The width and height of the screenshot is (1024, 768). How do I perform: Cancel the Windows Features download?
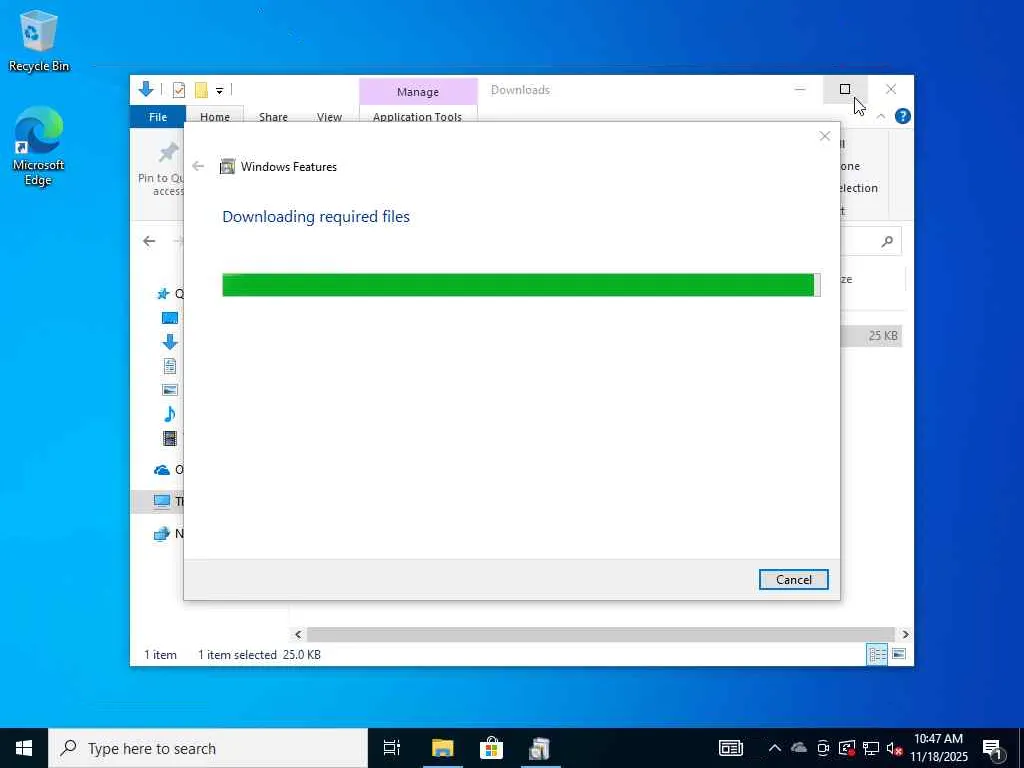coord(793,579)
